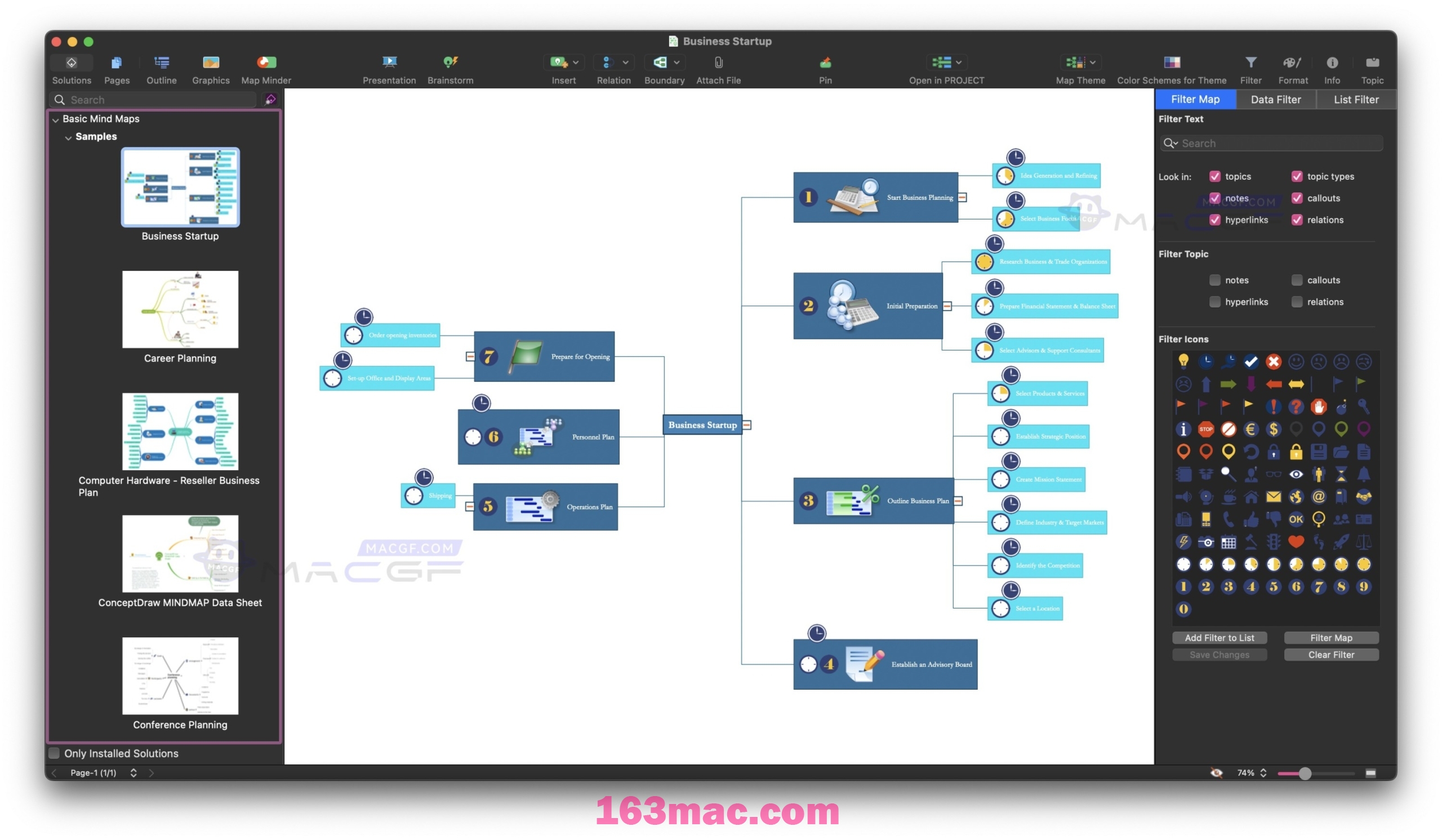
Task: Switch to the List Filter tab
Action: point(1356,99)
